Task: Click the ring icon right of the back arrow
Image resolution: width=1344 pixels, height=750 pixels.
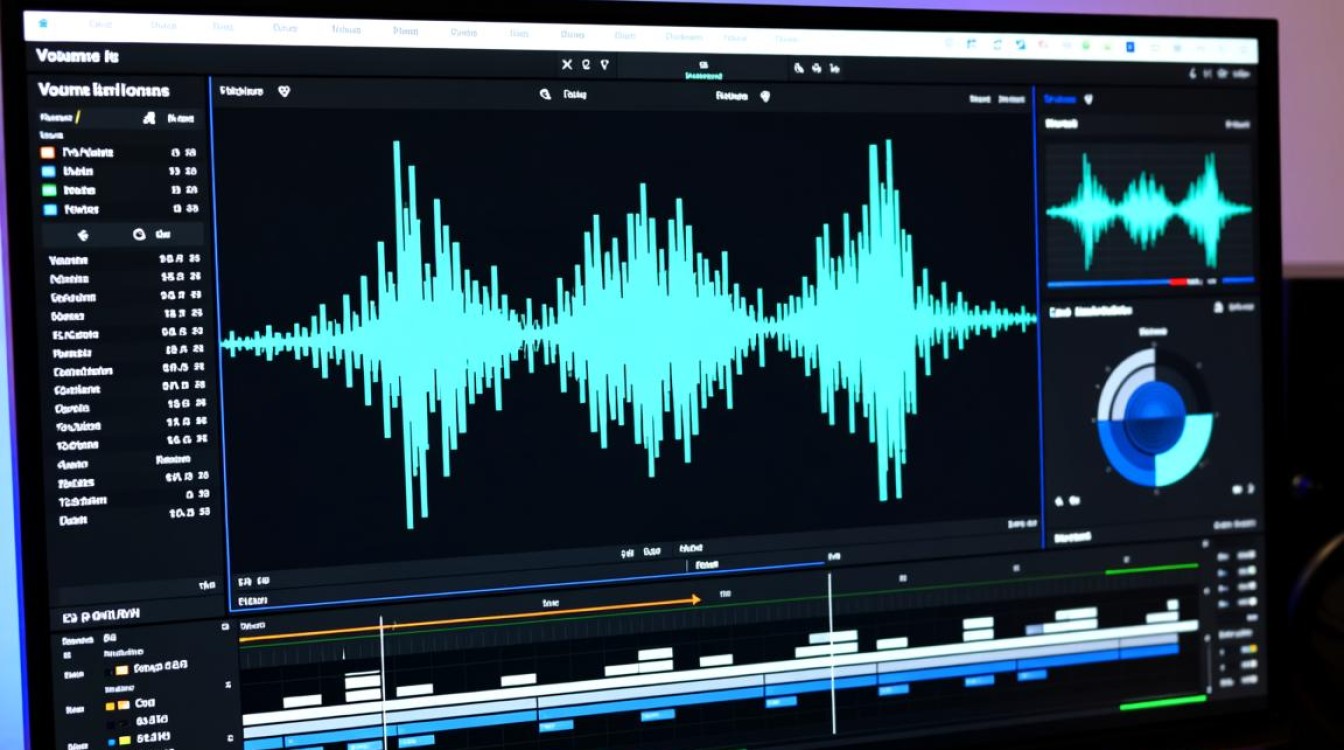Action: [139, 235]
